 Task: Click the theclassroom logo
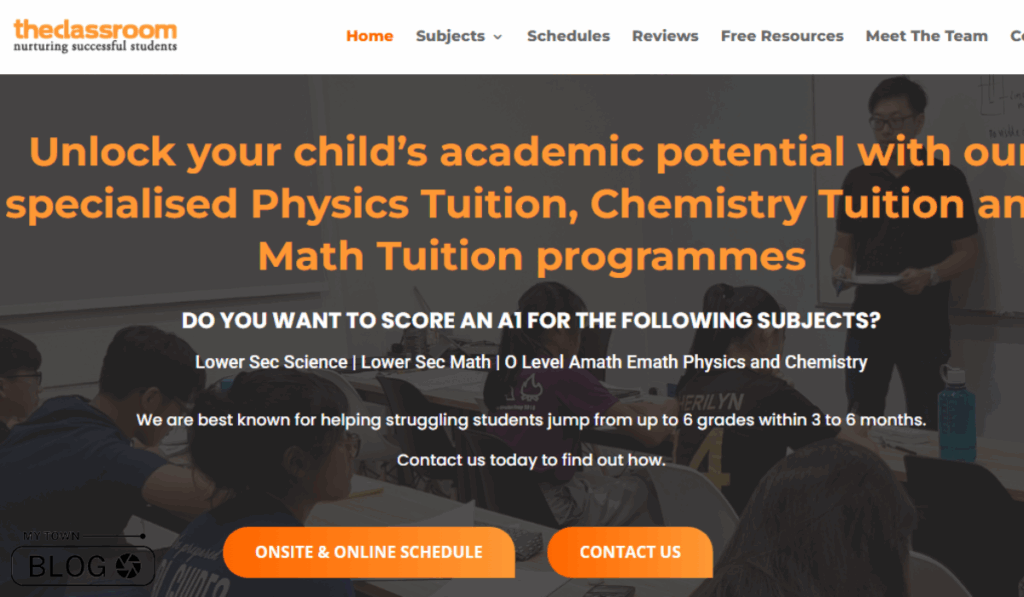click(x=95, y=29)
